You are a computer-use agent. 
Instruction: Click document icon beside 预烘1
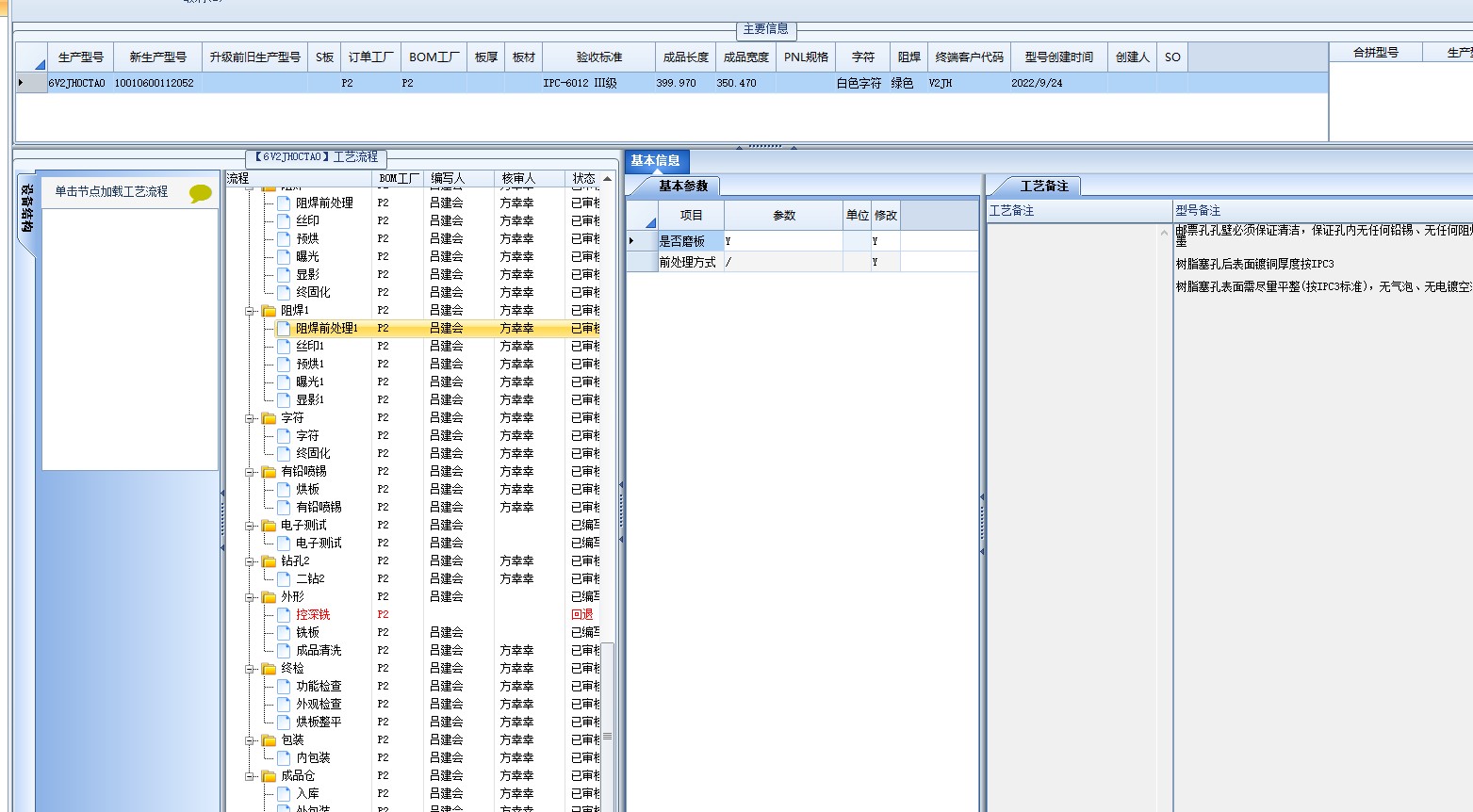284,364
